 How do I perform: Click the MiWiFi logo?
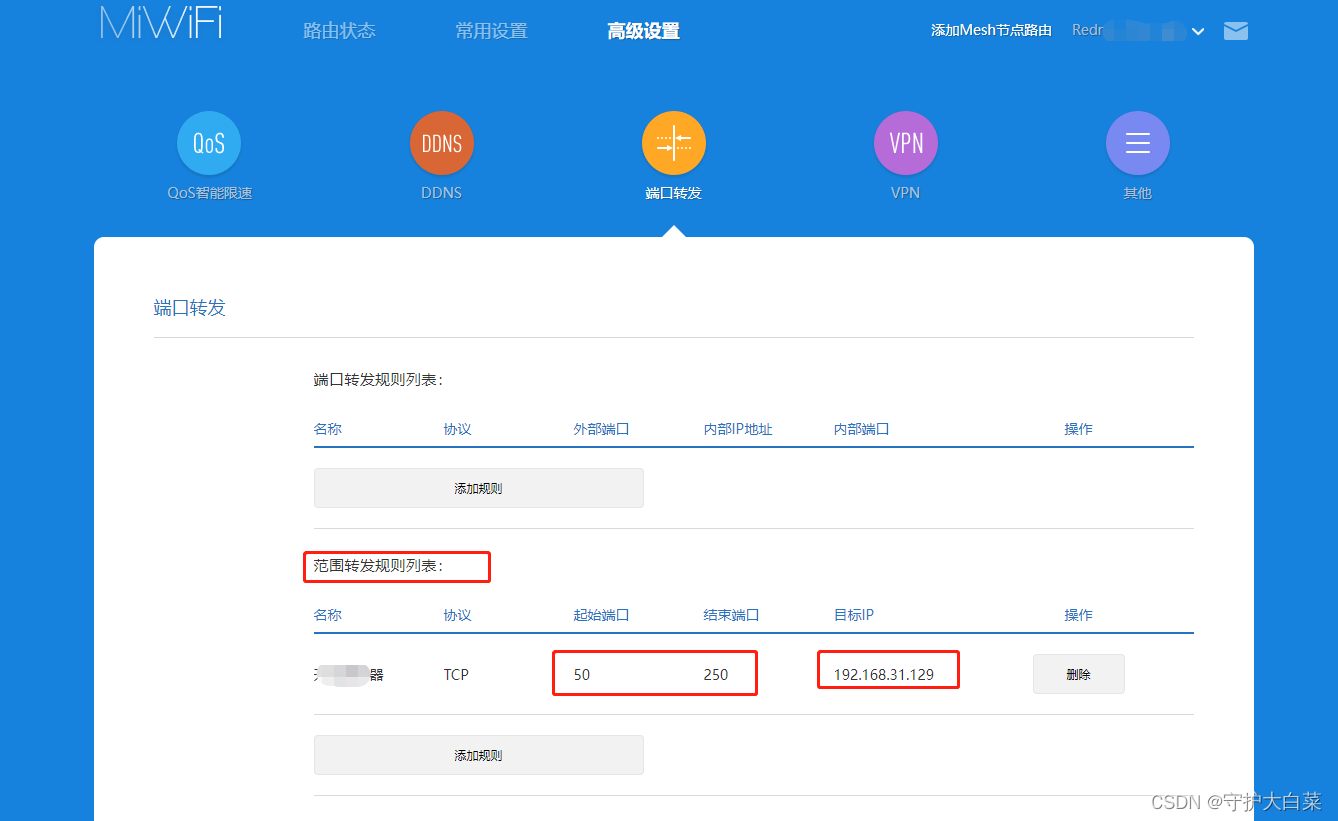point(161,22)
